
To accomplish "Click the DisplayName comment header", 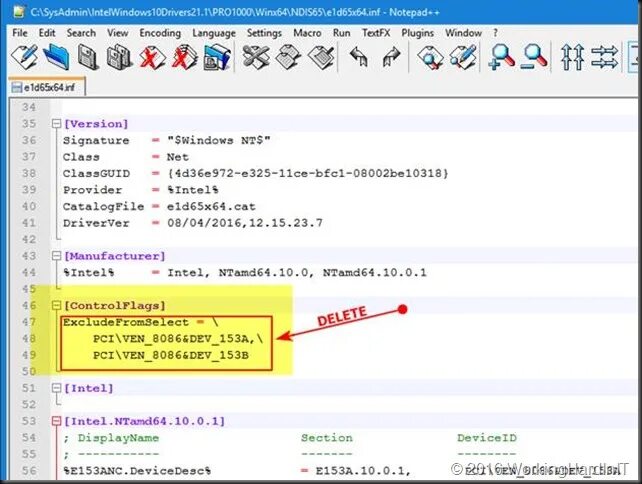I will 118,438.
